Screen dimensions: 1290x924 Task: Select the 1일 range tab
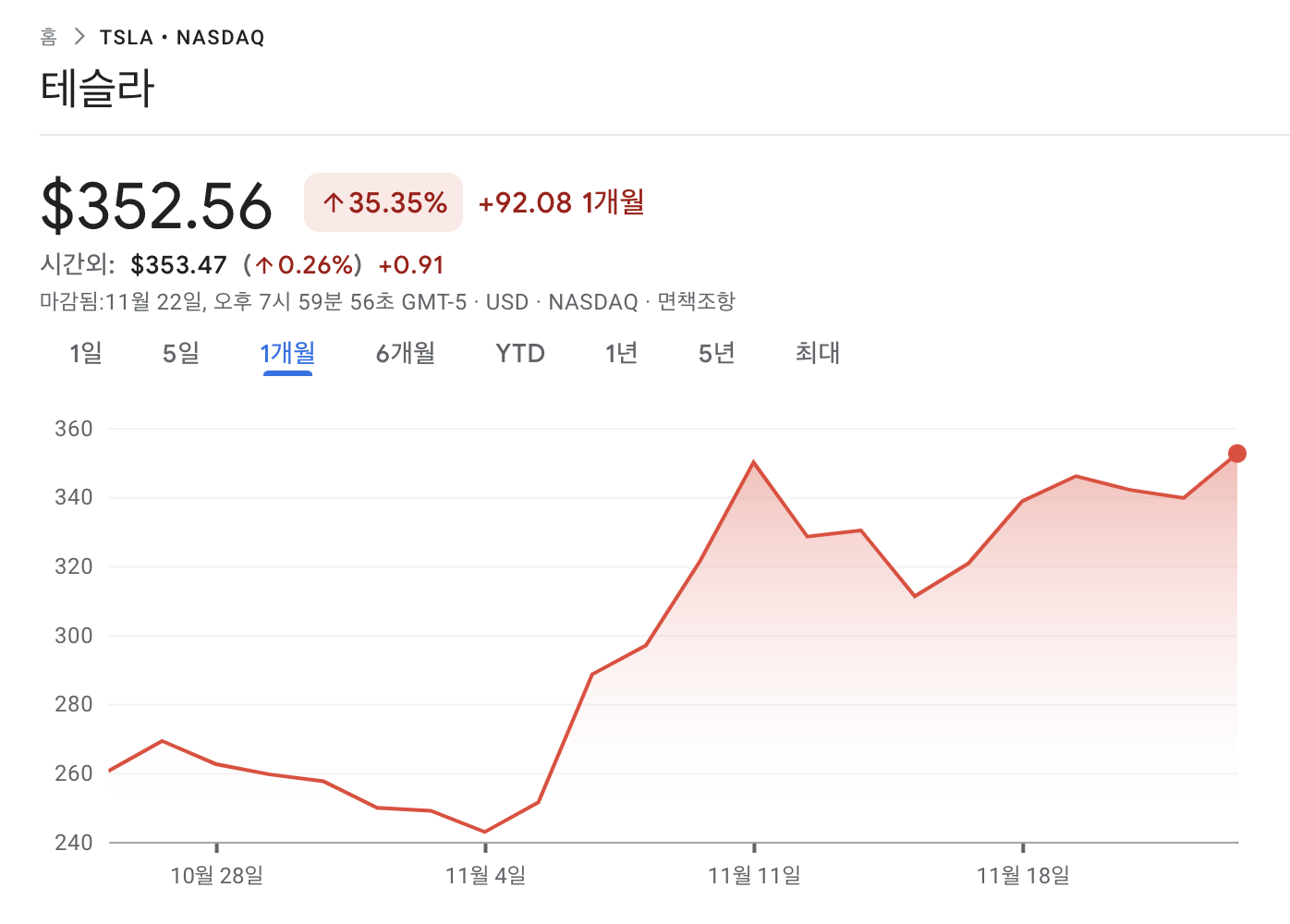click(x=86, y=353)
